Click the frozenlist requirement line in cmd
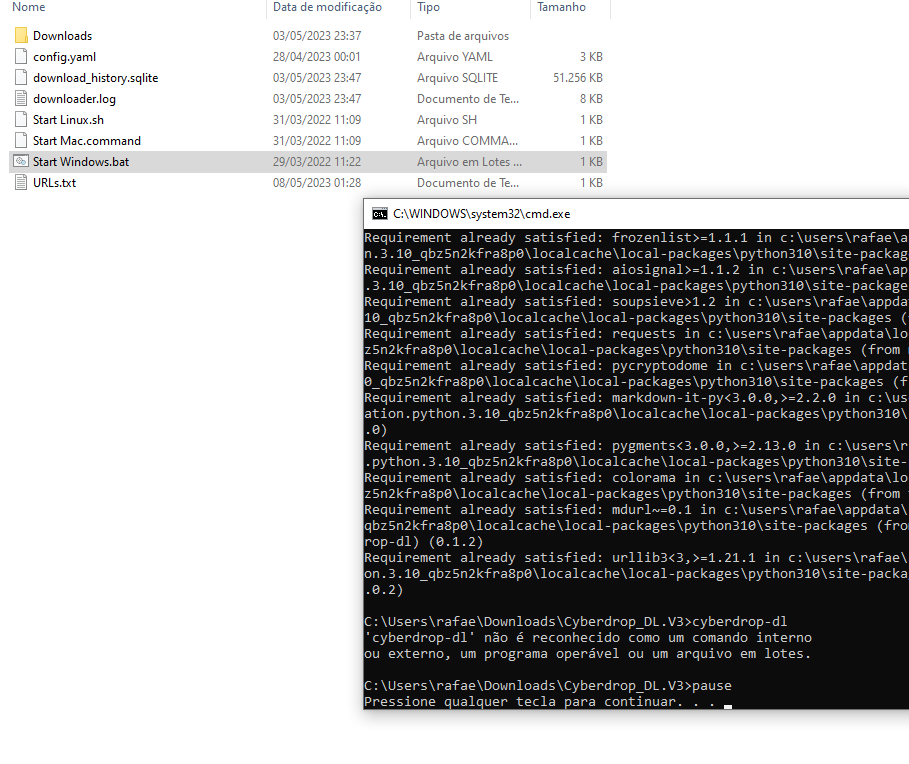The height and width of the screenshot is (764, 909). click(x=636, y=238)
